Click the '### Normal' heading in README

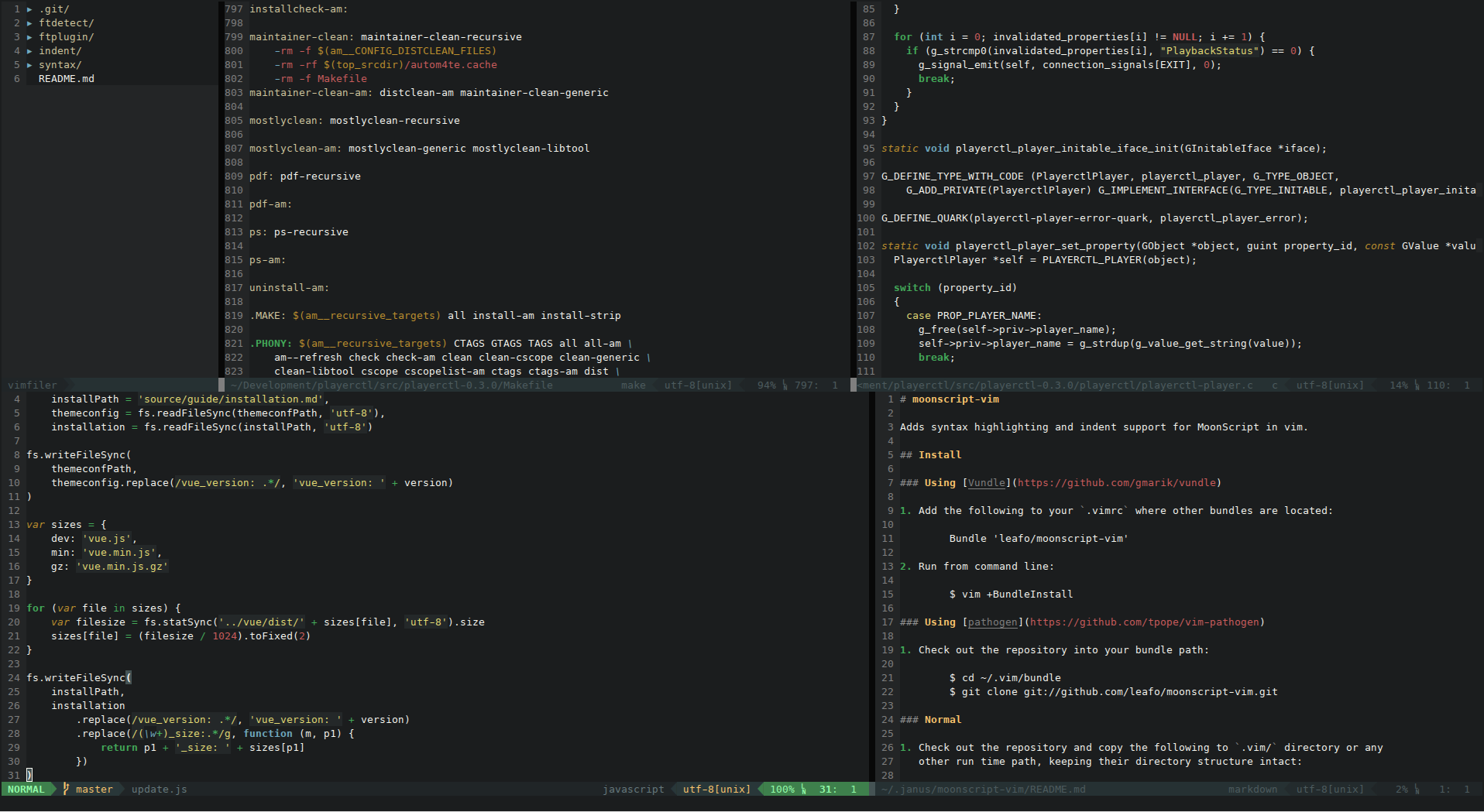pos(931,720)
